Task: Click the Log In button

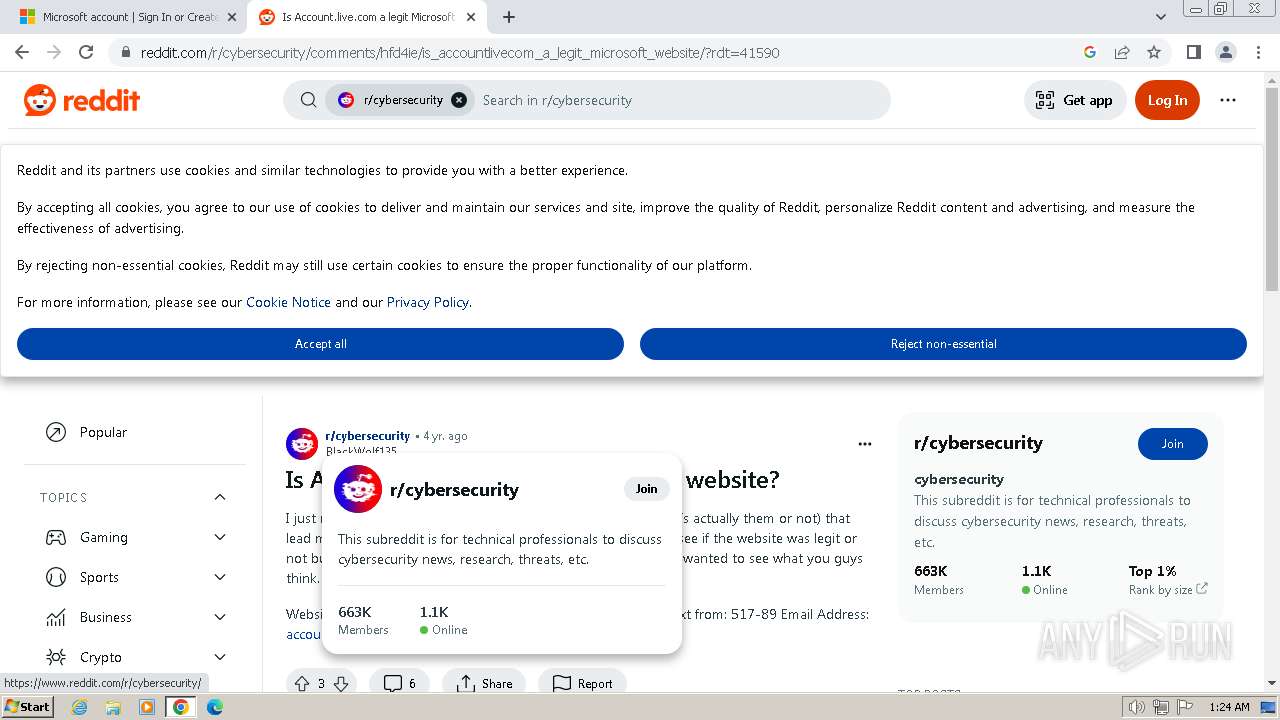Action: coord(1167,100)
